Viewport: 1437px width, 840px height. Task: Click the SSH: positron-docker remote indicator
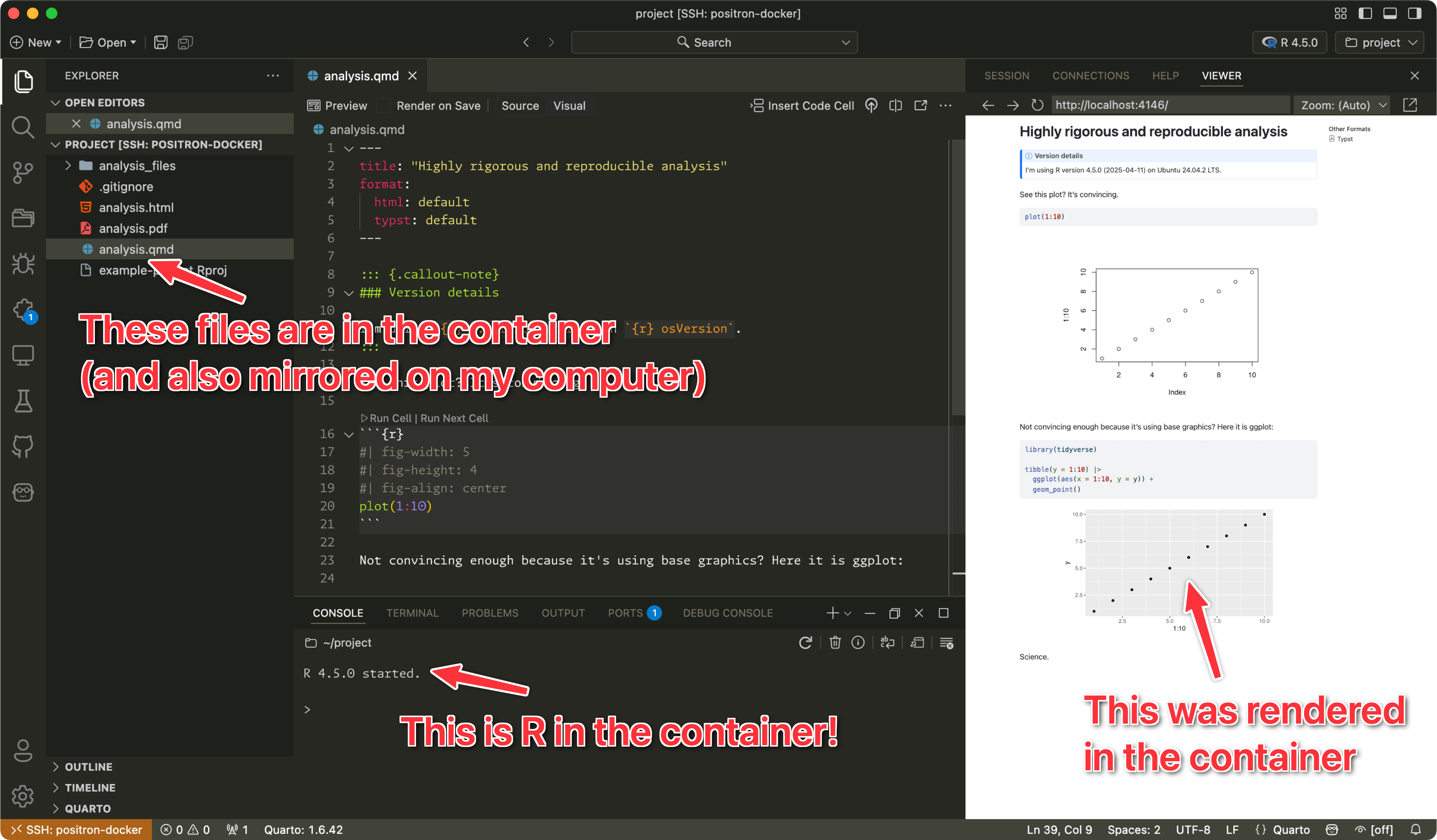[x=77, y=830]
